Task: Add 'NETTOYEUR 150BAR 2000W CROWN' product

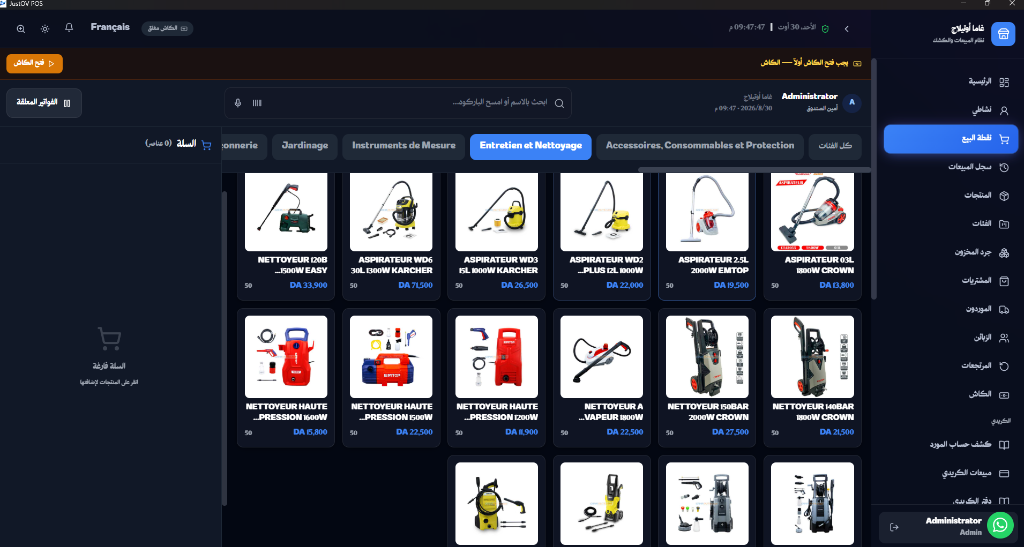Action: [x=707, y=378]
